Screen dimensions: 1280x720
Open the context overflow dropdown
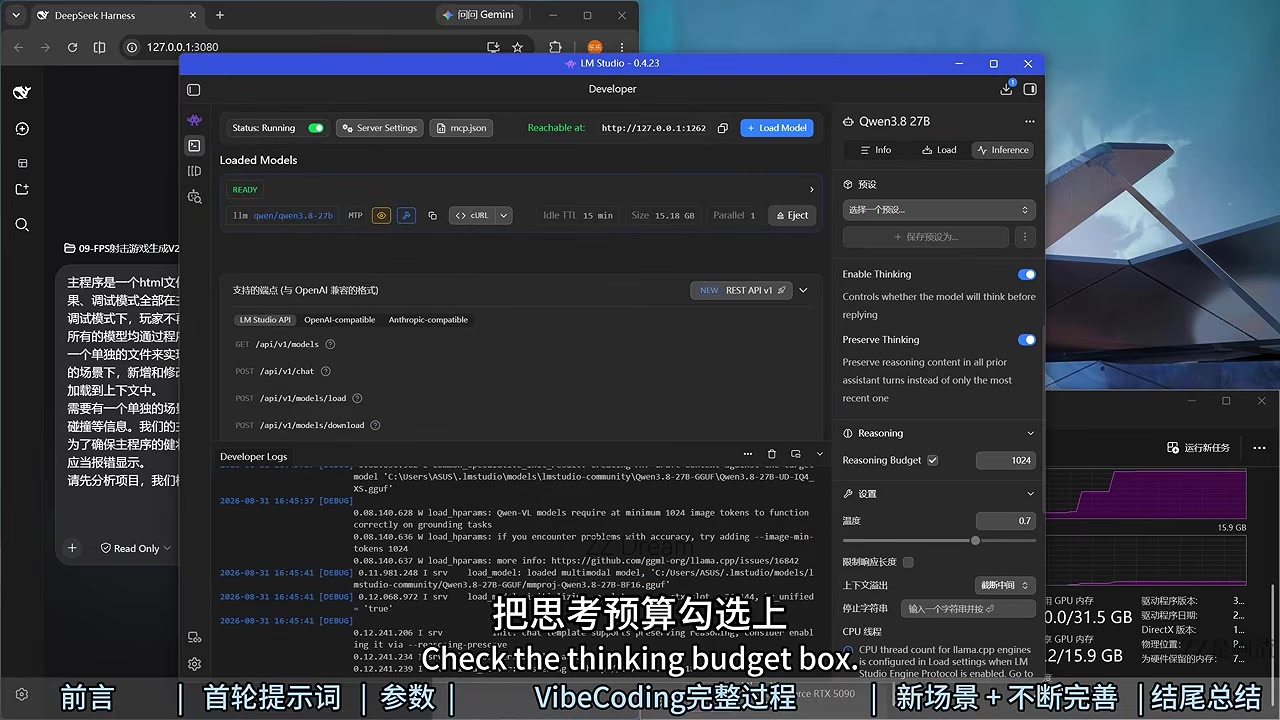click(1005, 585)
